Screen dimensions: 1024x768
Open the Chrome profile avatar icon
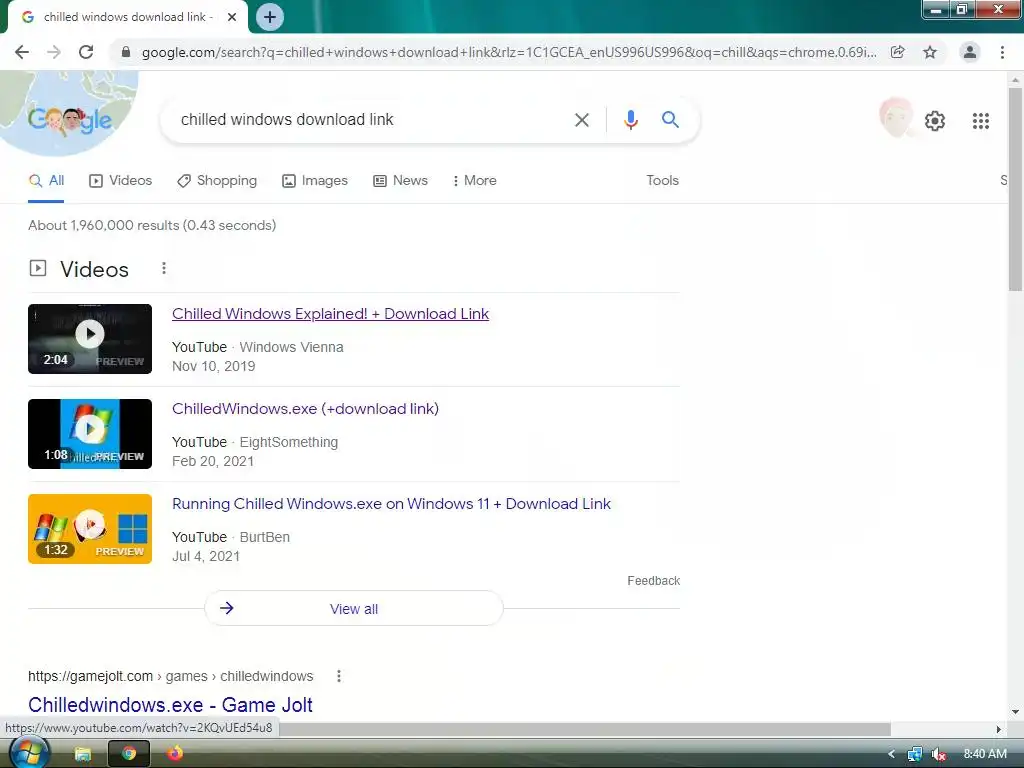970,52
